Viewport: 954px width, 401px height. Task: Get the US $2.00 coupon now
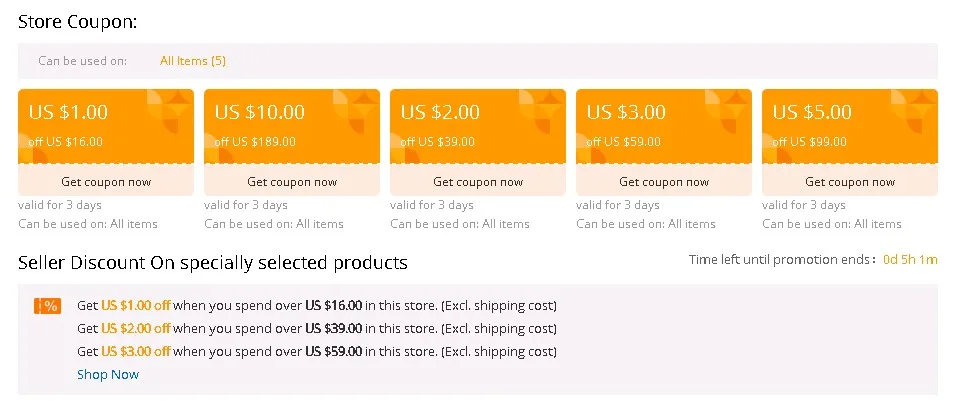click(x=478, y=182)
